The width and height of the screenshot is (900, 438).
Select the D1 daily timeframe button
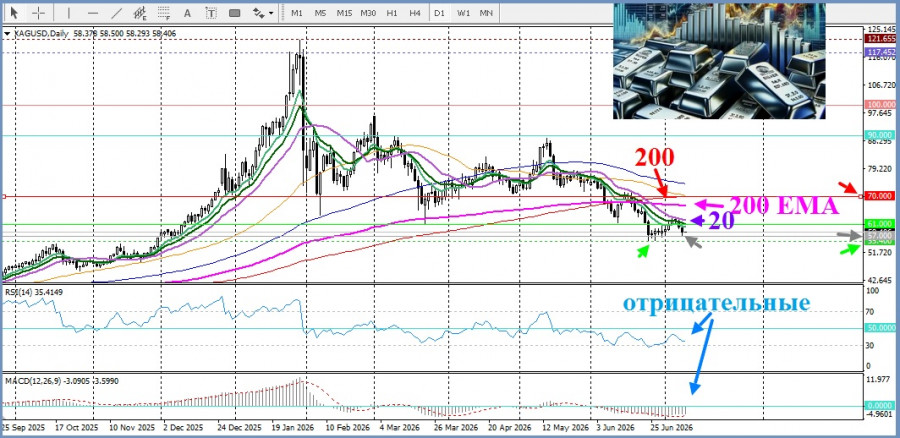(x=440, y=13)
